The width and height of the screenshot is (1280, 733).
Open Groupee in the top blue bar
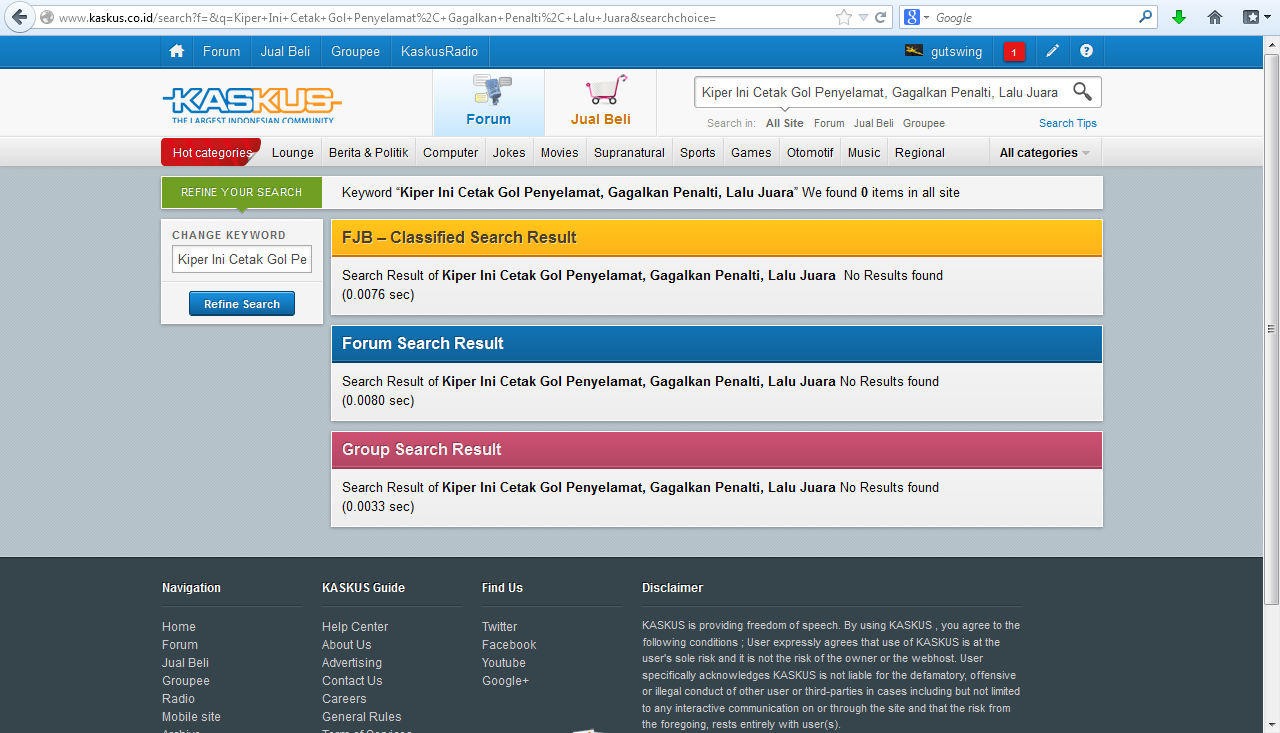click(356, 51)
